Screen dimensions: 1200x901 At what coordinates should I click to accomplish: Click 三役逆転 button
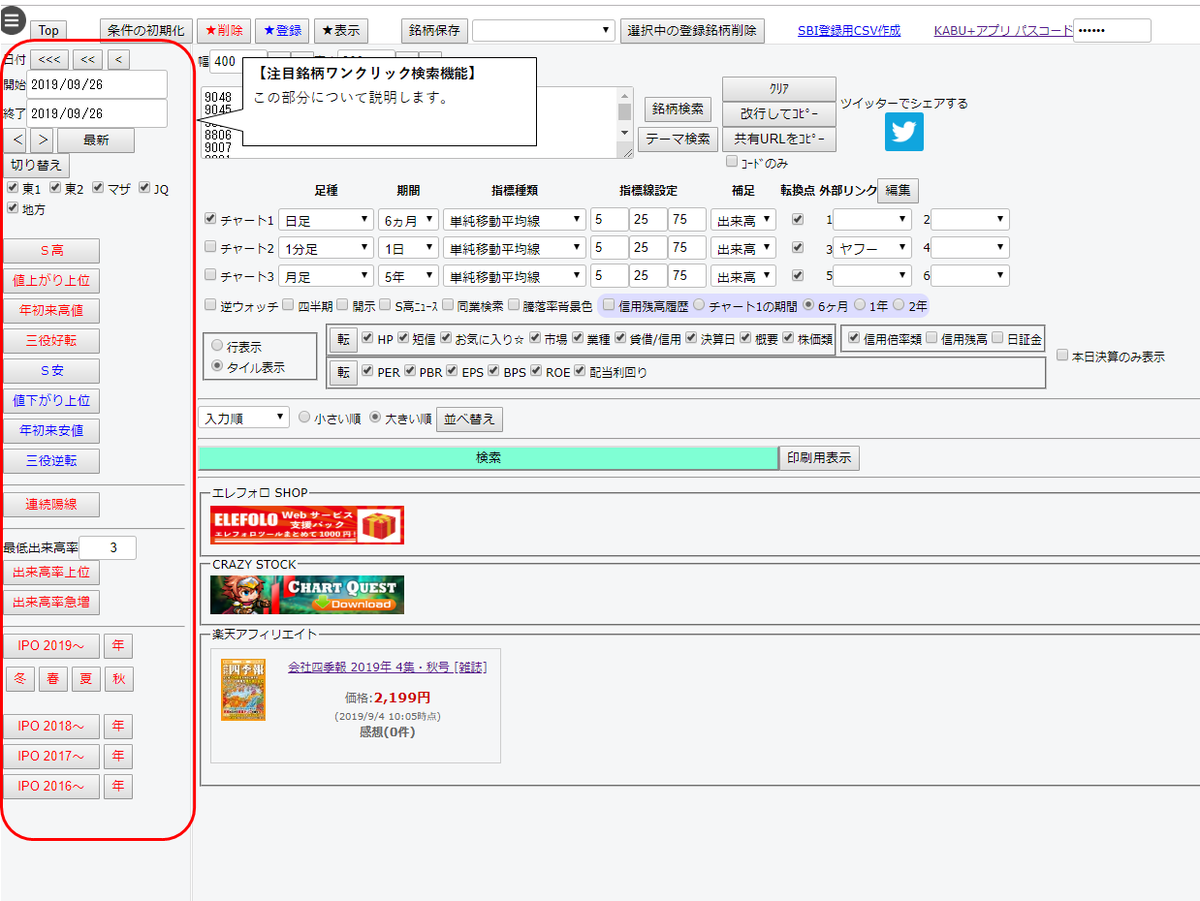pos(51,461)
